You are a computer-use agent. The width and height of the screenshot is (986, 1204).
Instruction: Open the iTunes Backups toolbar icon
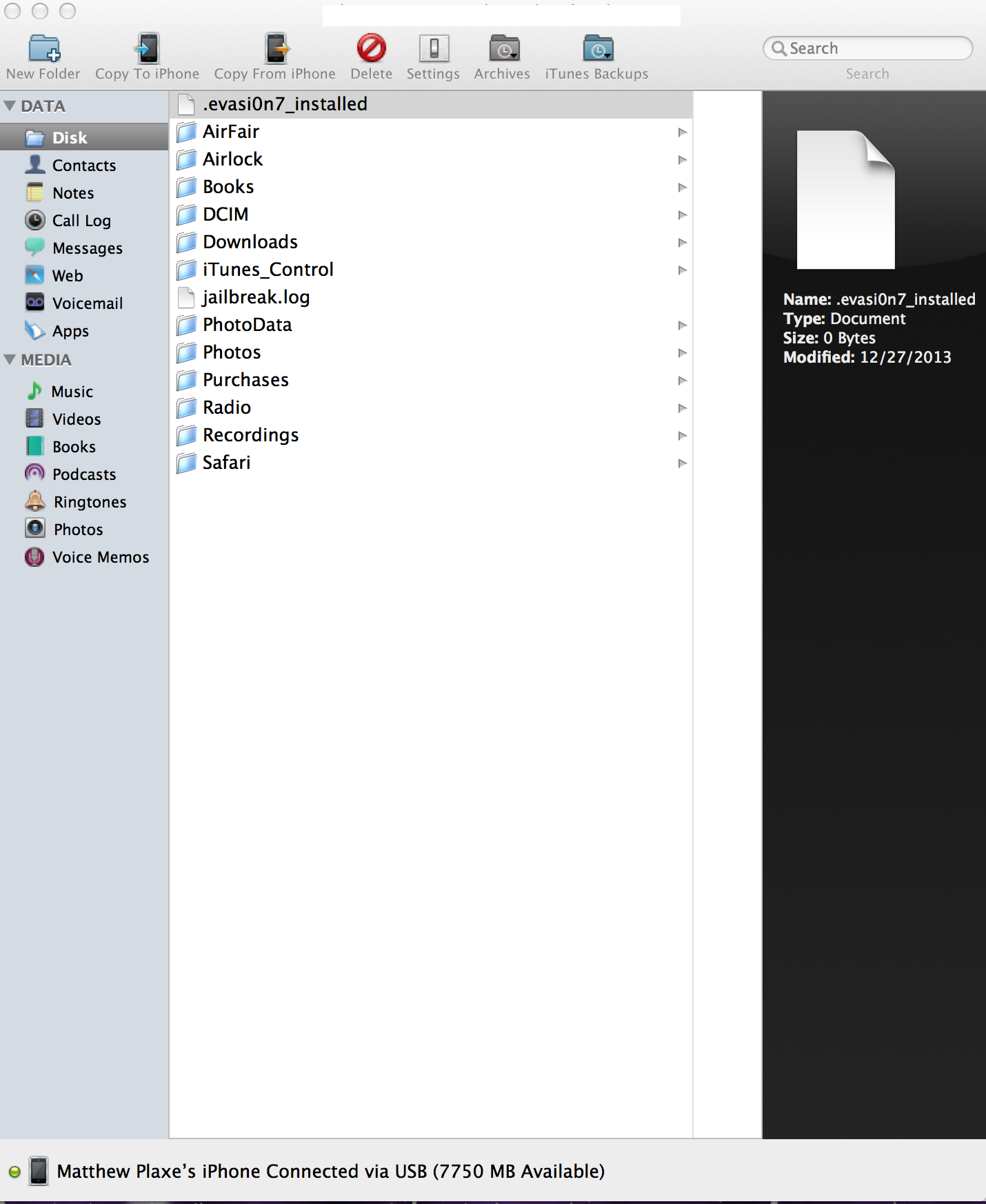tap(598, 48)
